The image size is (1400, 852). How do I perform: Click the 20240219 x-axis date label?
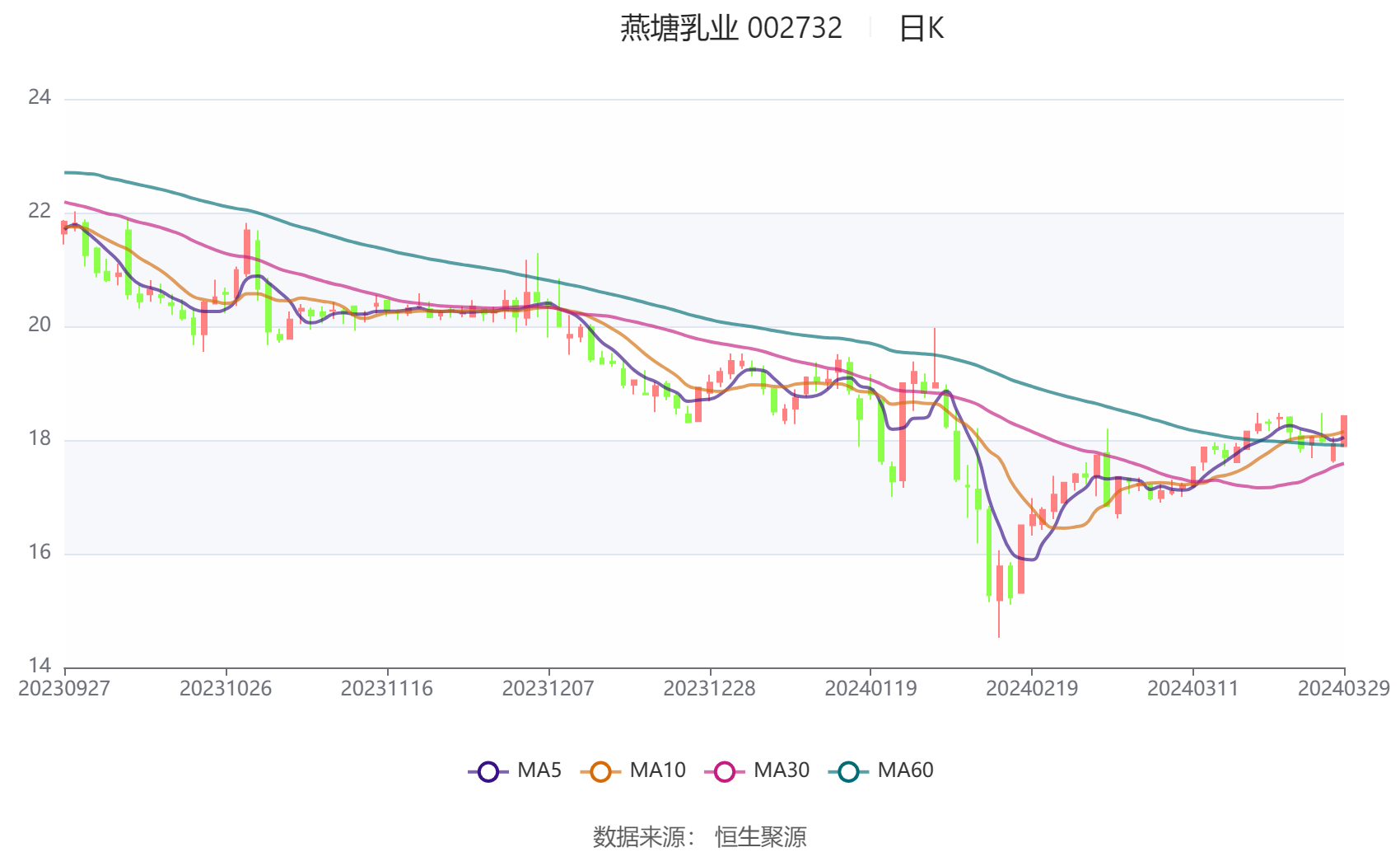[x=1032, y=689]
